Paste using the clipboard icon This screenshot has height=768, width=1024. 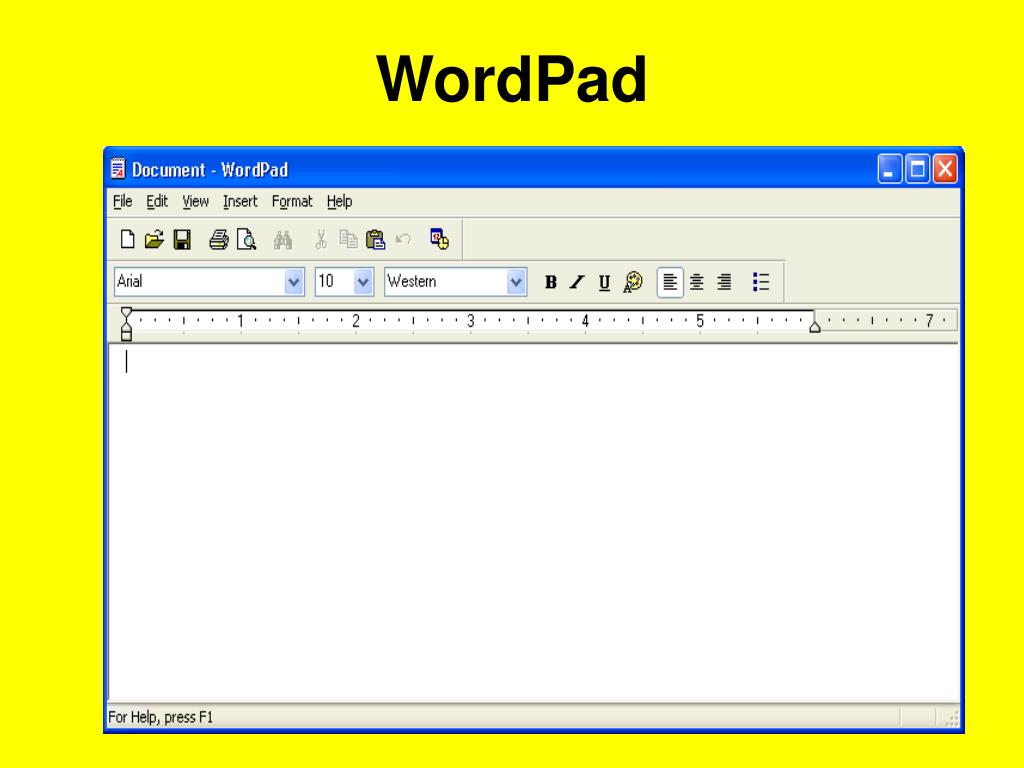[376, 240]
